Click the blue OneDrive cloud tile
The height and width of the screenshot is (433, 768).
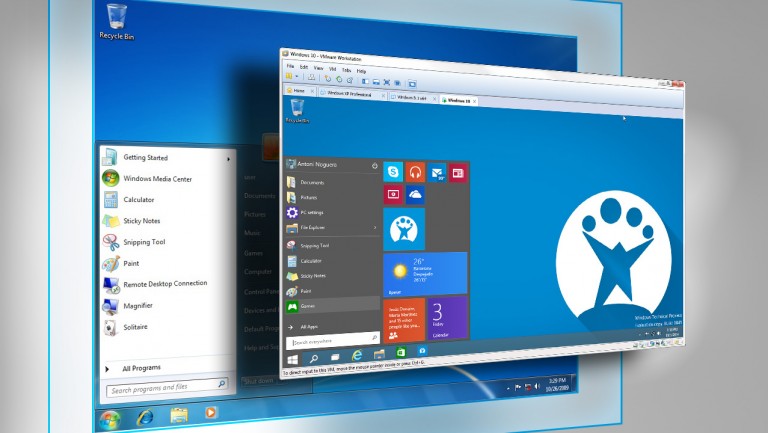415,195
